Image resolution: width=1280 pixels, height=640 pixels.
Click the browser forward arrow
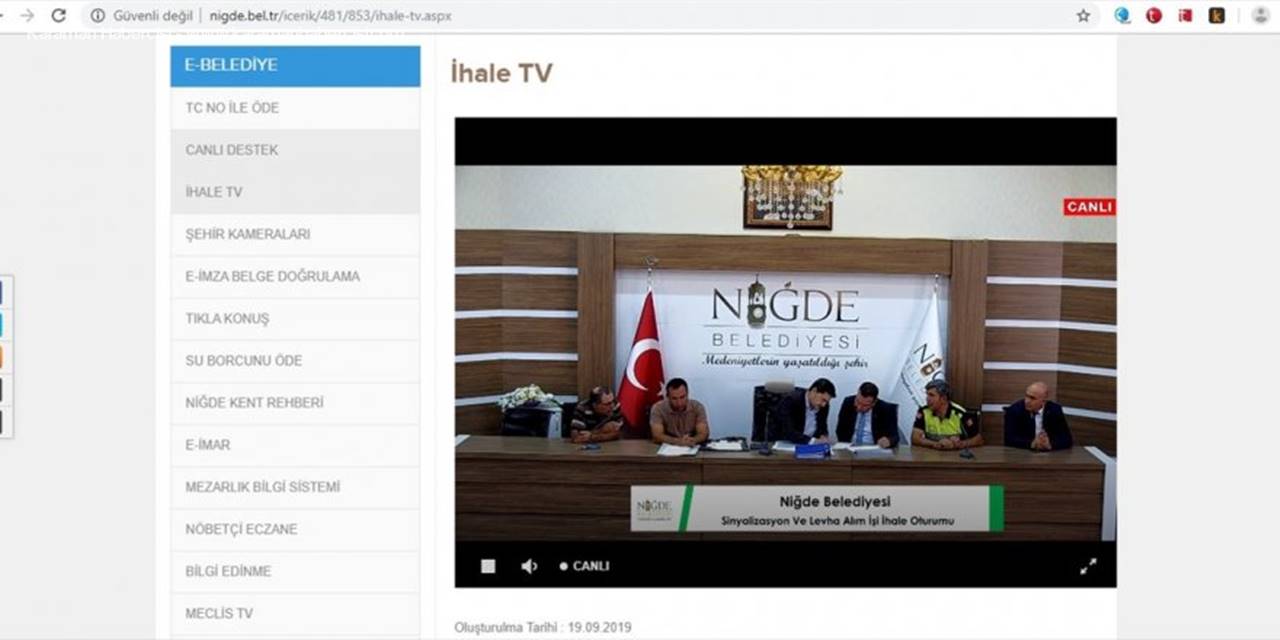(27, 16)
